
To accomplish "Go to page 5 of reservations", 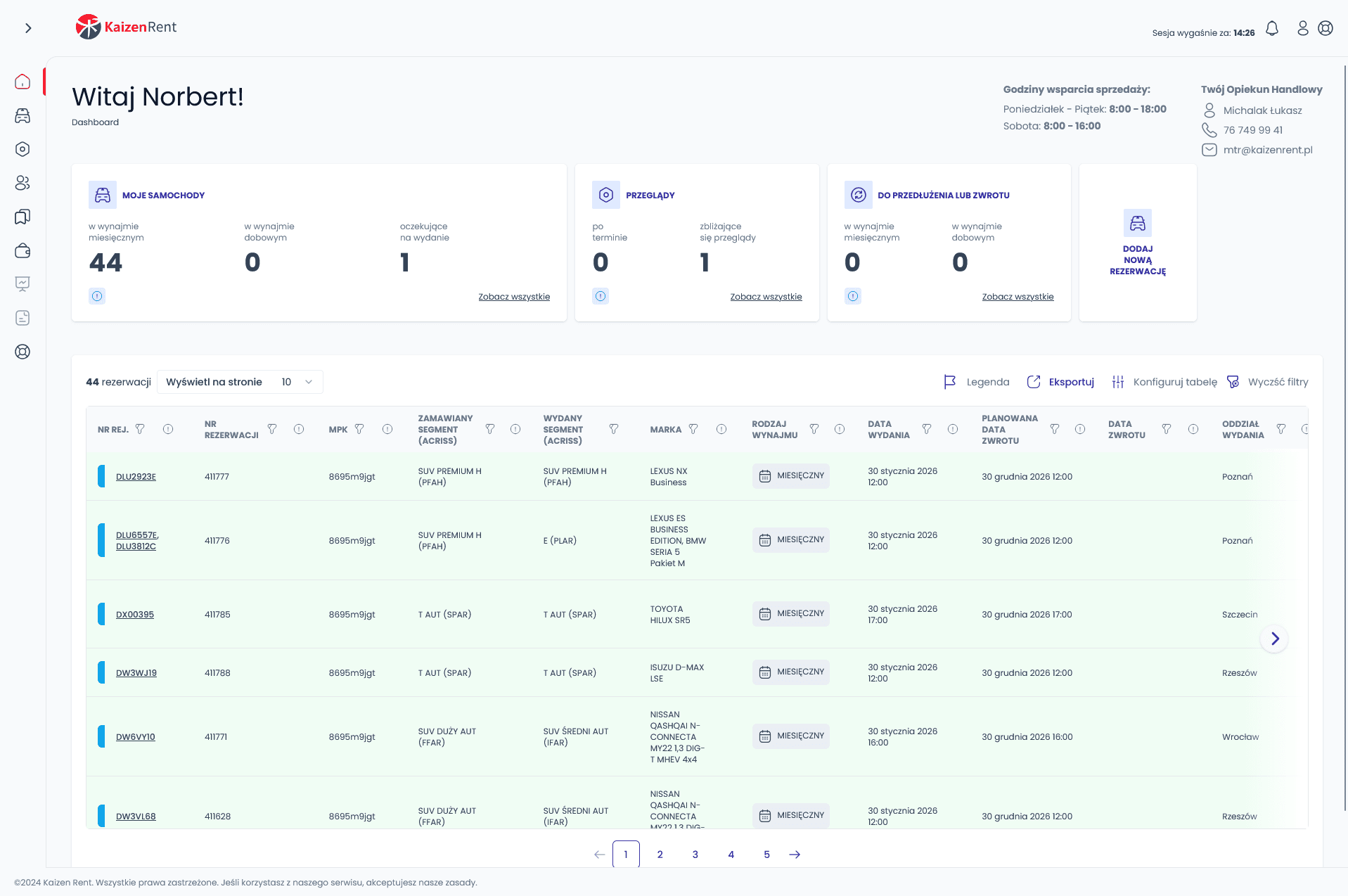I will click(x=766, y=855).
